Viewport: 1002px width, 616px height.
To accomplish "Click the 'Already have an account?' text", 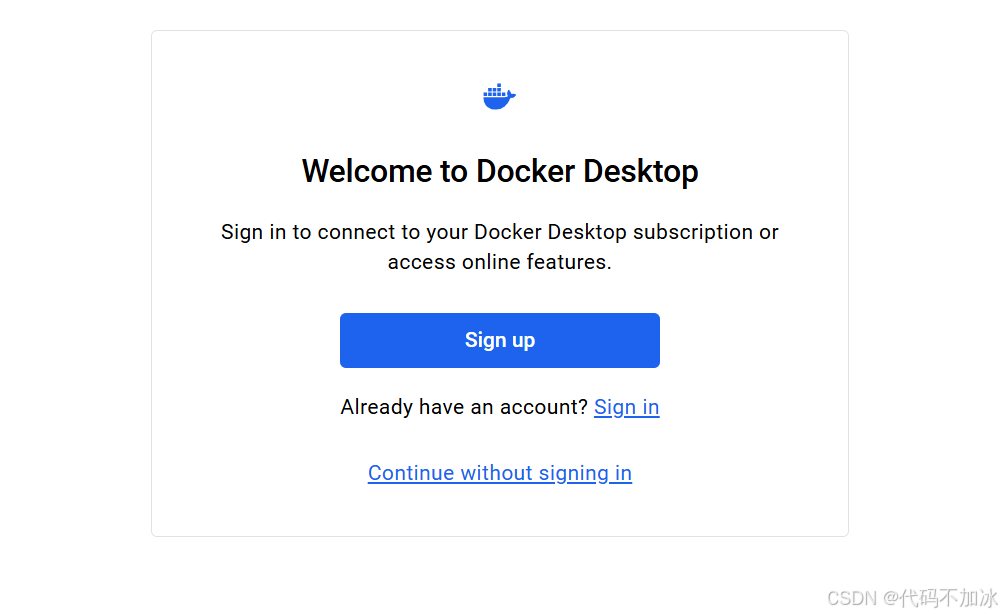I will point(464,407).
